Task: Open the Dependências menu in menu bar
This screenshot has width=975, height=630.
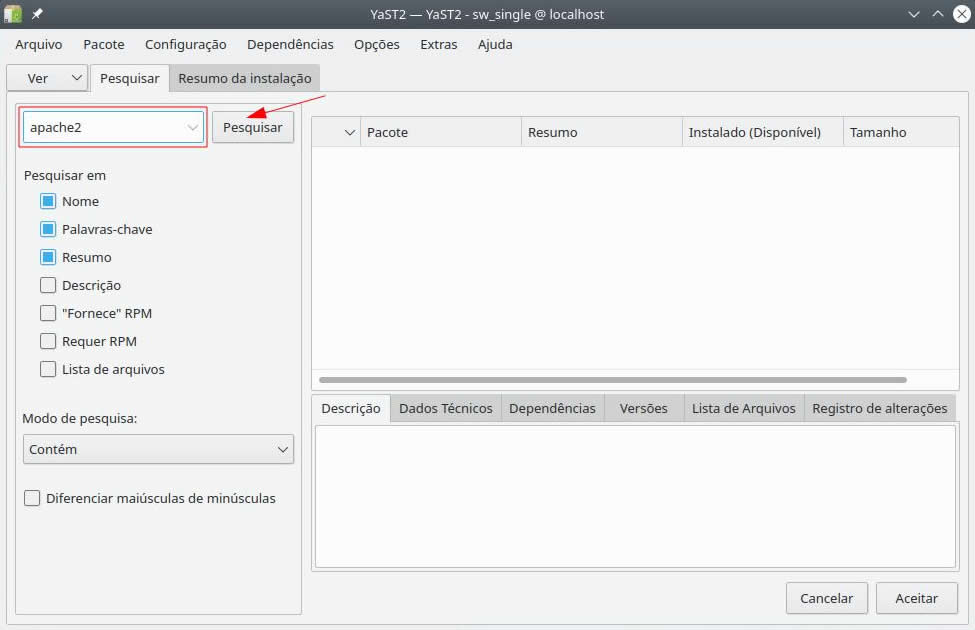Action: pos(290,44)
